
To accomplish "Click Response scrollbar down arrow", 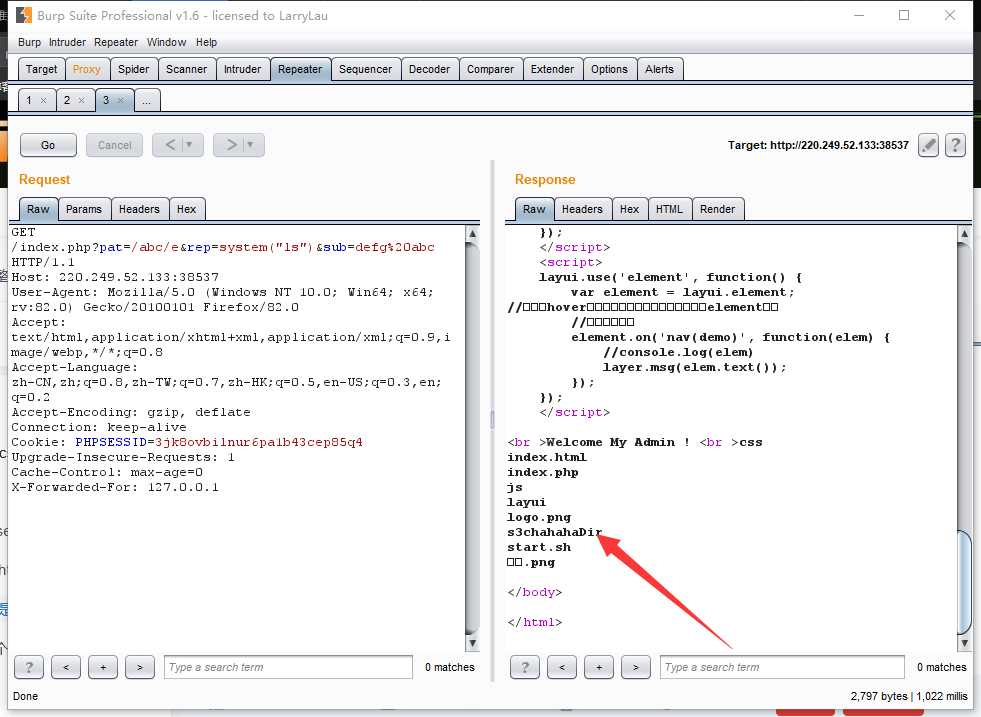I will pos(964,643).
